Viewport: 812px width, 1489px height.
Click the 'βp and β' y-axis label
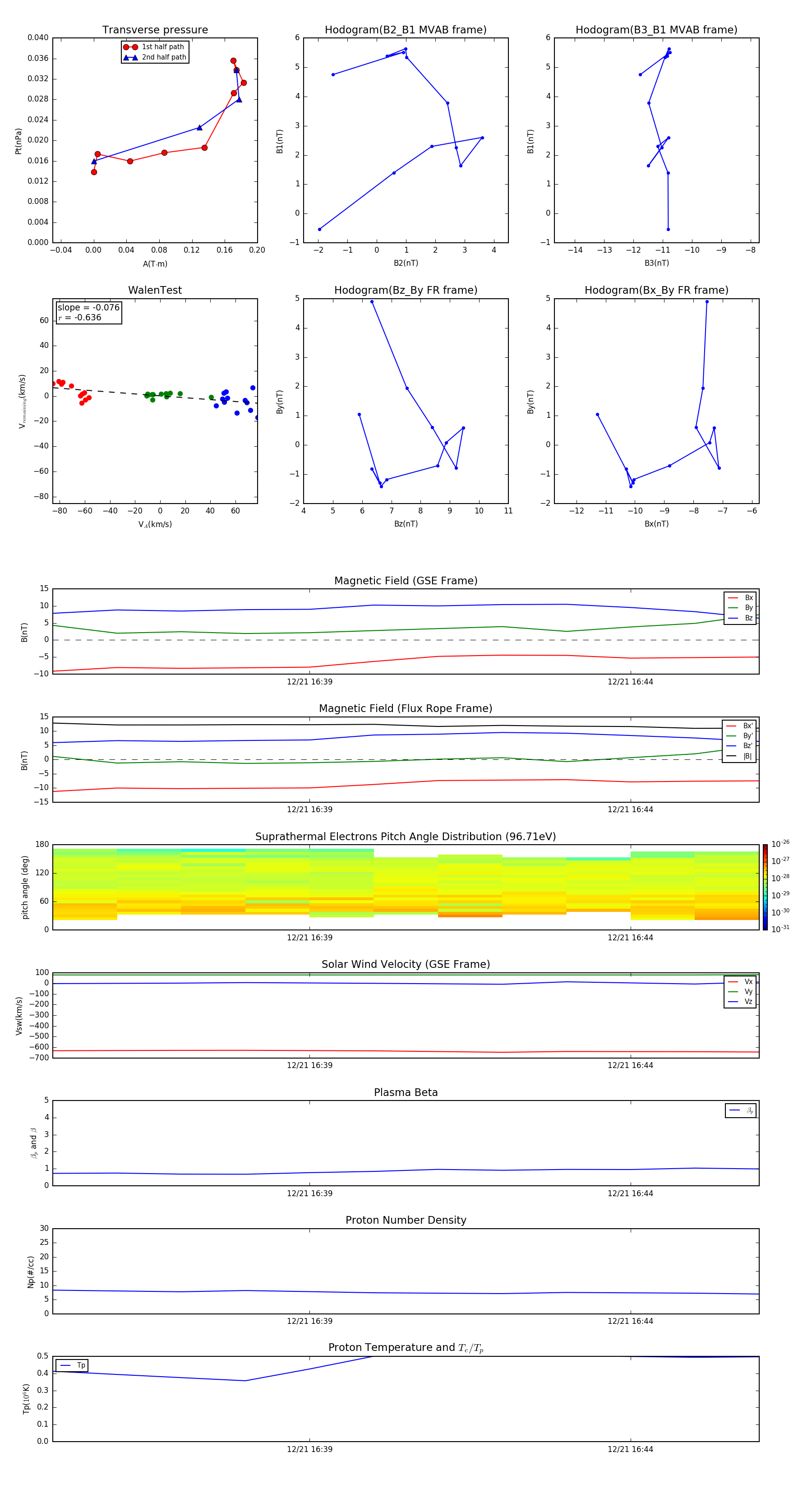[33, 1143]
